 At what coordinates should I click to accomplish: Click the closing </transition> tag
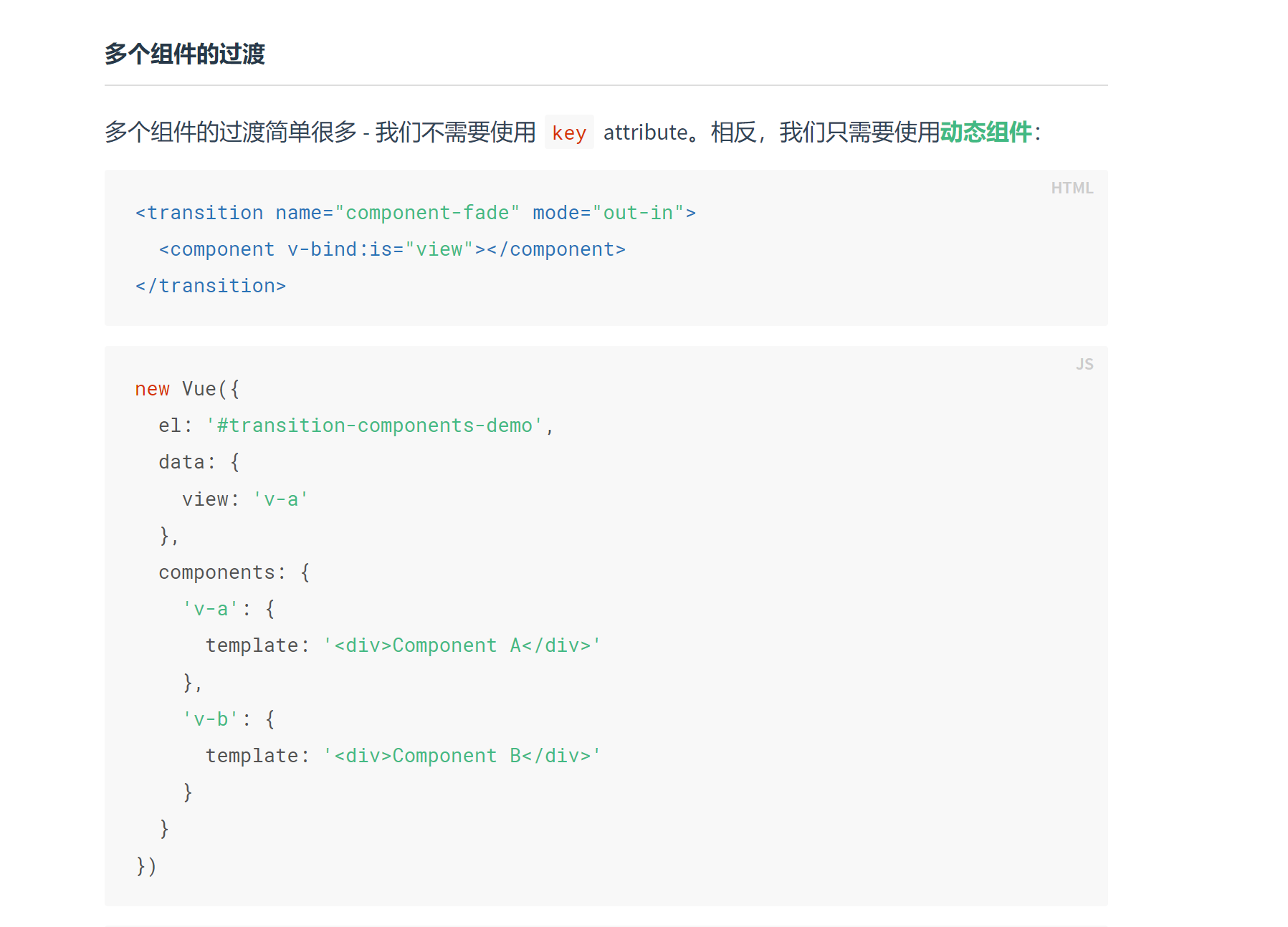click(x=211, y=286)
